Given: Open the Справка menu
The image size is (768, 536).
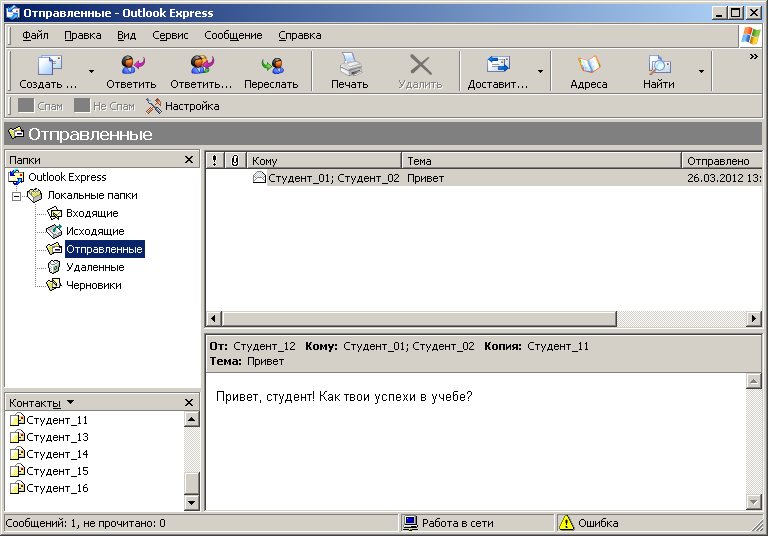Looking at the screenshot, I should [300, 35].
